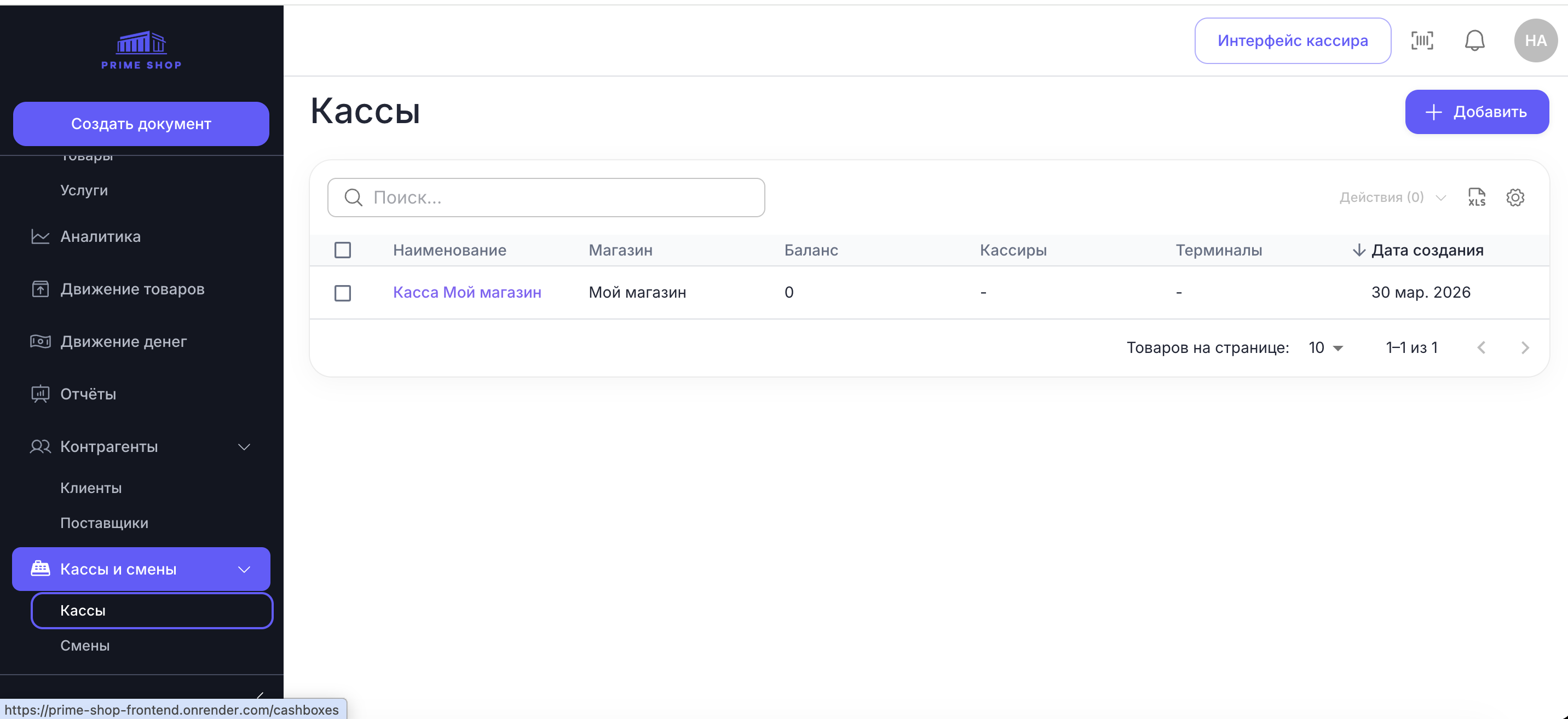Open Касса Мой магазин link
The height and width of the screenshot is (719, 1568).
click(x=467, y=293)
